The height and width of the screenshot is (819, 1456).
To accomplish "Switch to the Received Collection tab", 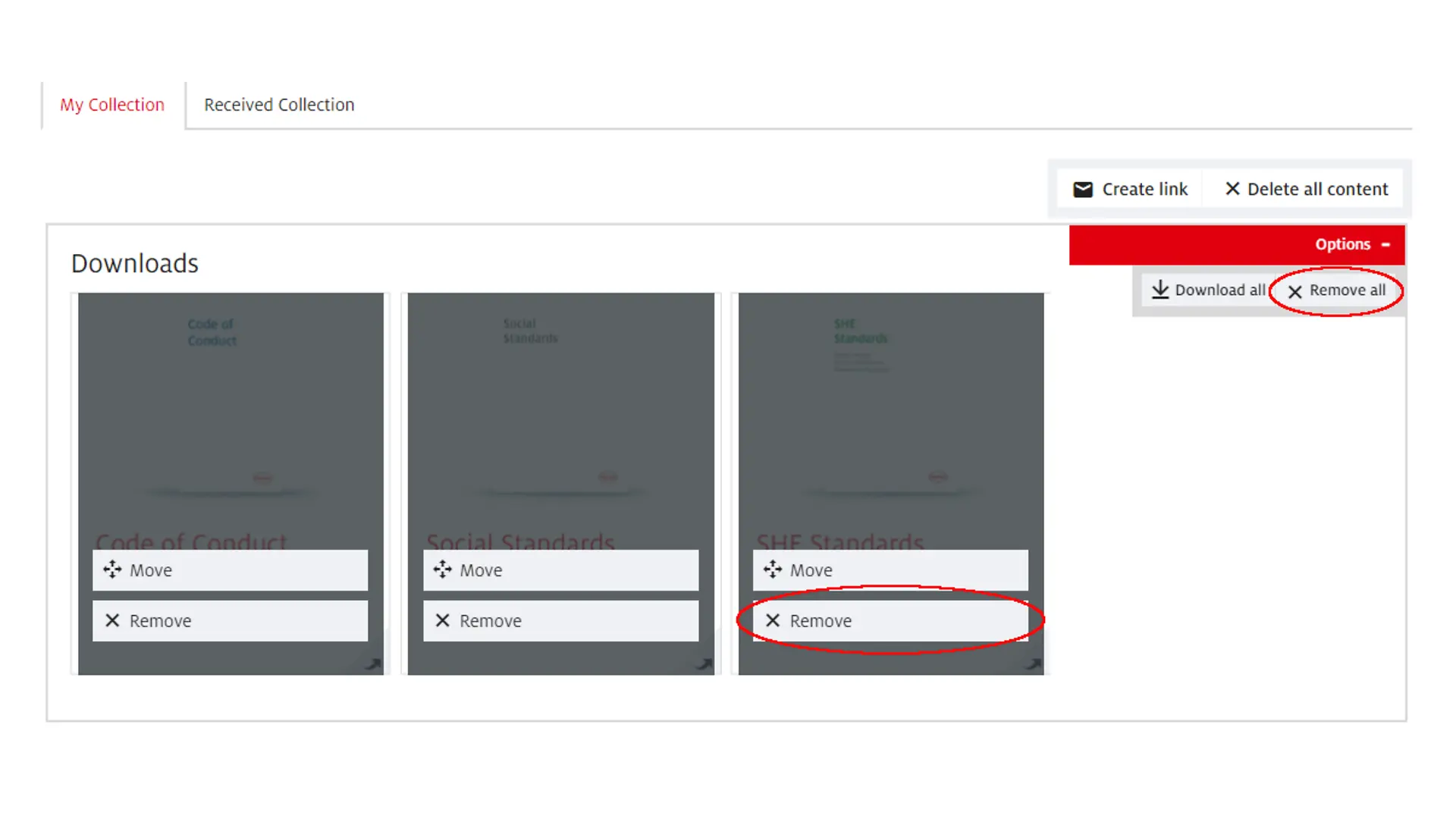I will (279, 103).
